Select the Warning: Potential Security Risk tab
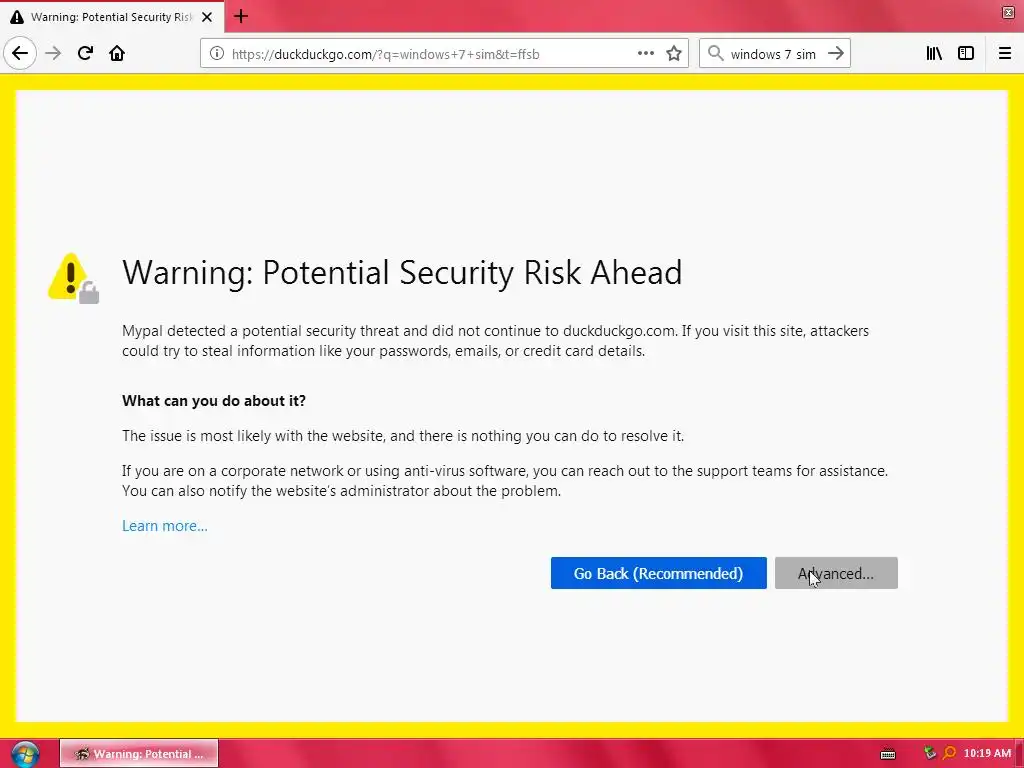1024x768 pixels. point(112,17)
